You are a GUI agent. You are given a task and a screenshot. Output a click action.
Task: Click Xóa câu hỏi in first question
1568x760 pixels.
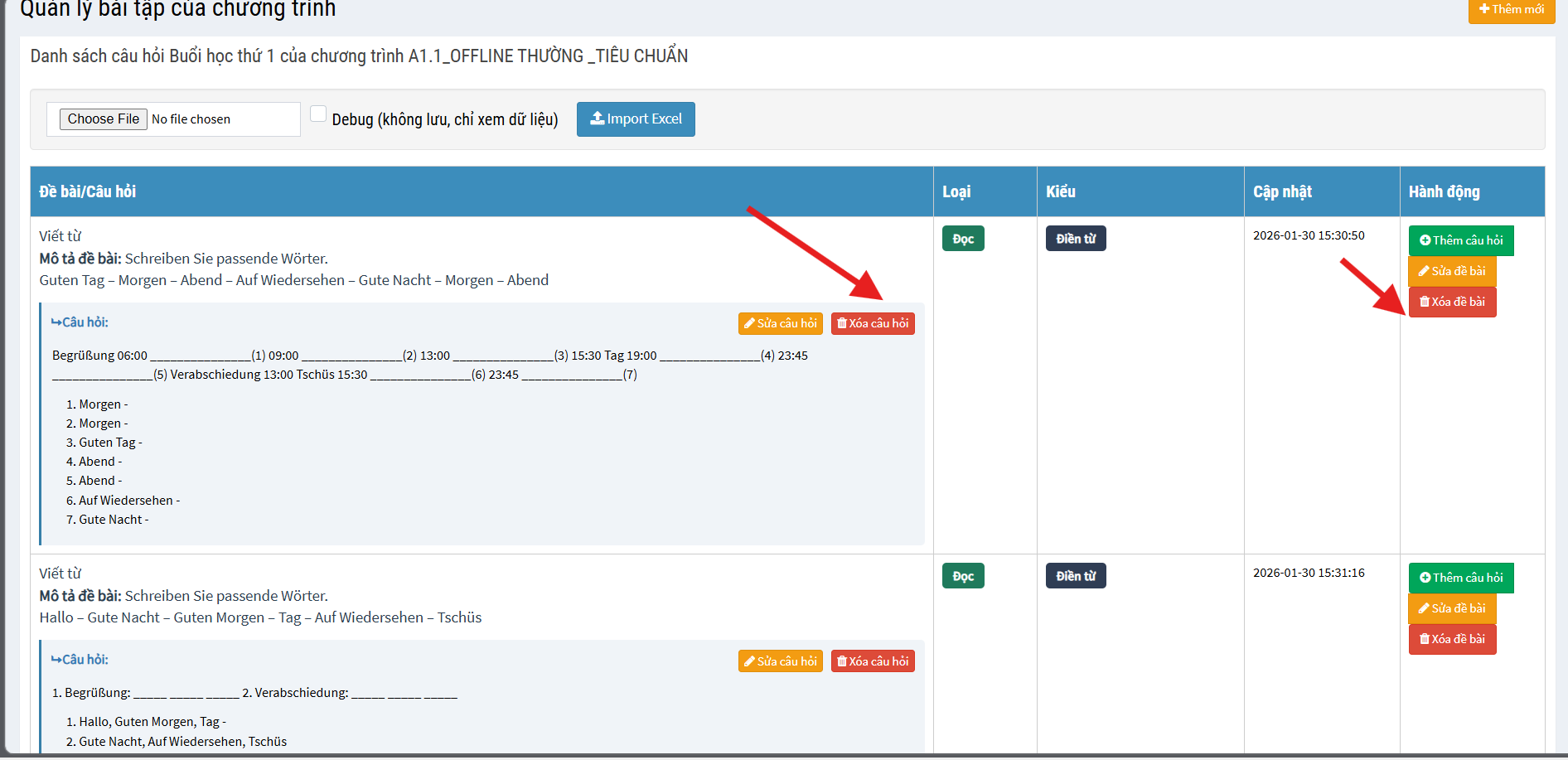tap(873, 323)
